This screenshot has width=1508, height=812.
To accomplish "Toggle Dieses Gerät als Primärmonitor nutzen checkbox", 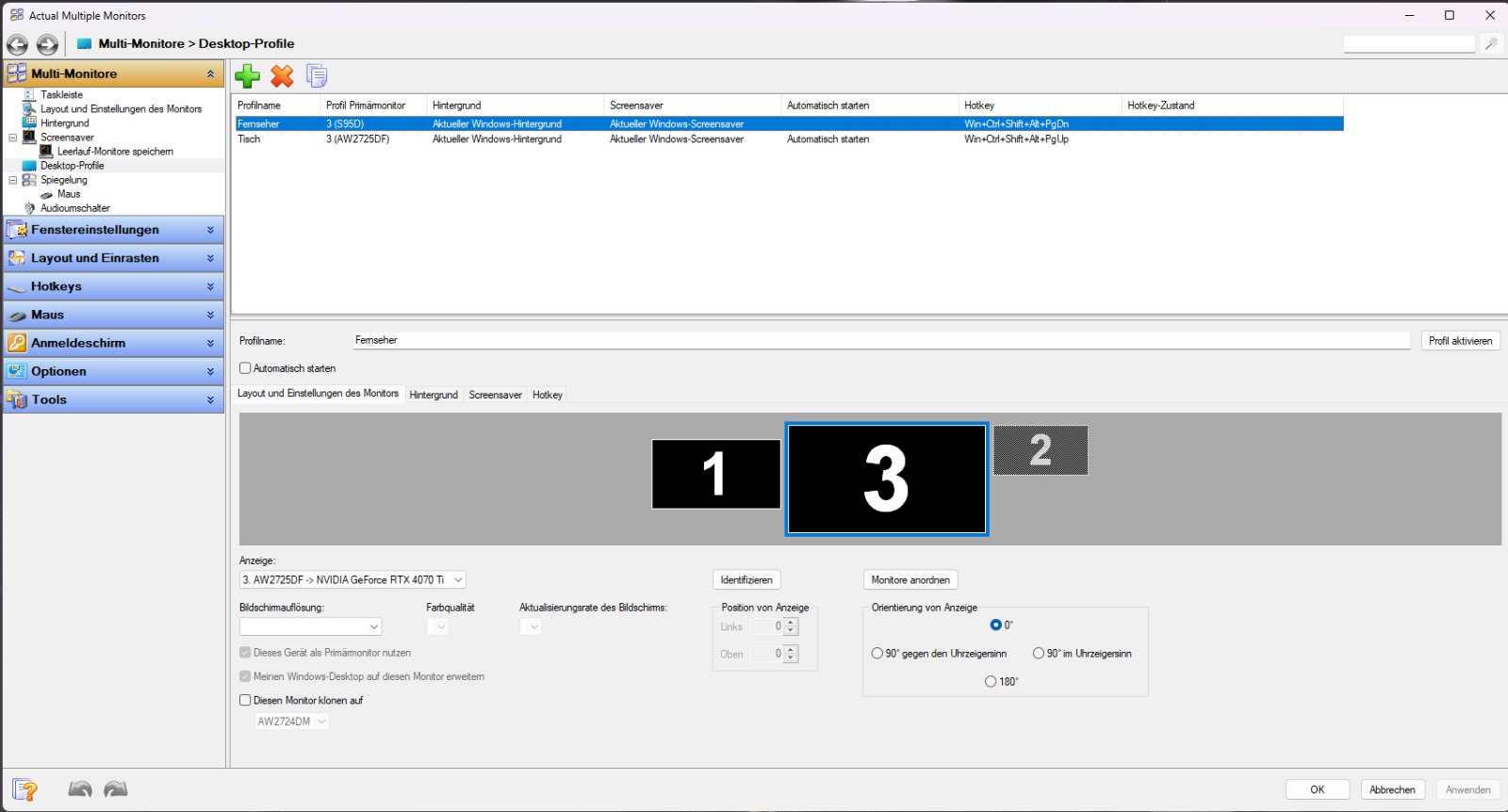I will point(245,652).
